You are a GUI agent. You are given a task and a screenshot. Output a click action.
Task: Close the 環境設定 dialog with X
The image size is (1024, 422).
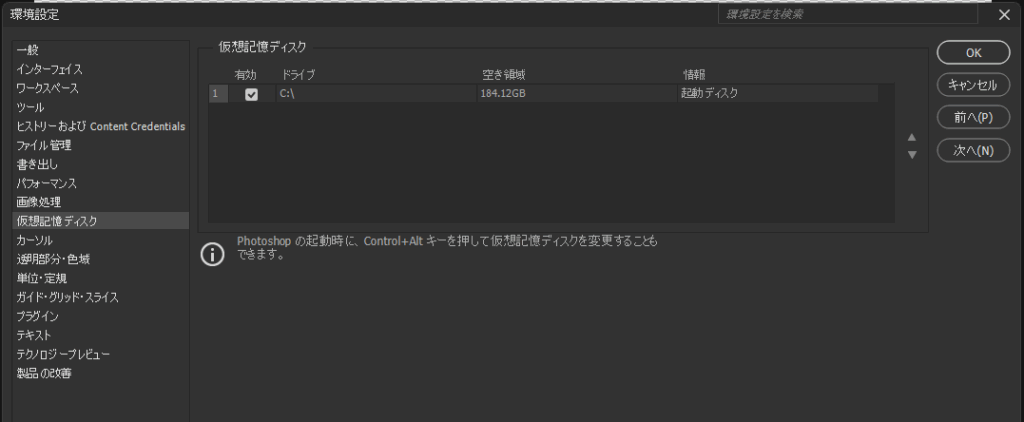point(1004,14)
